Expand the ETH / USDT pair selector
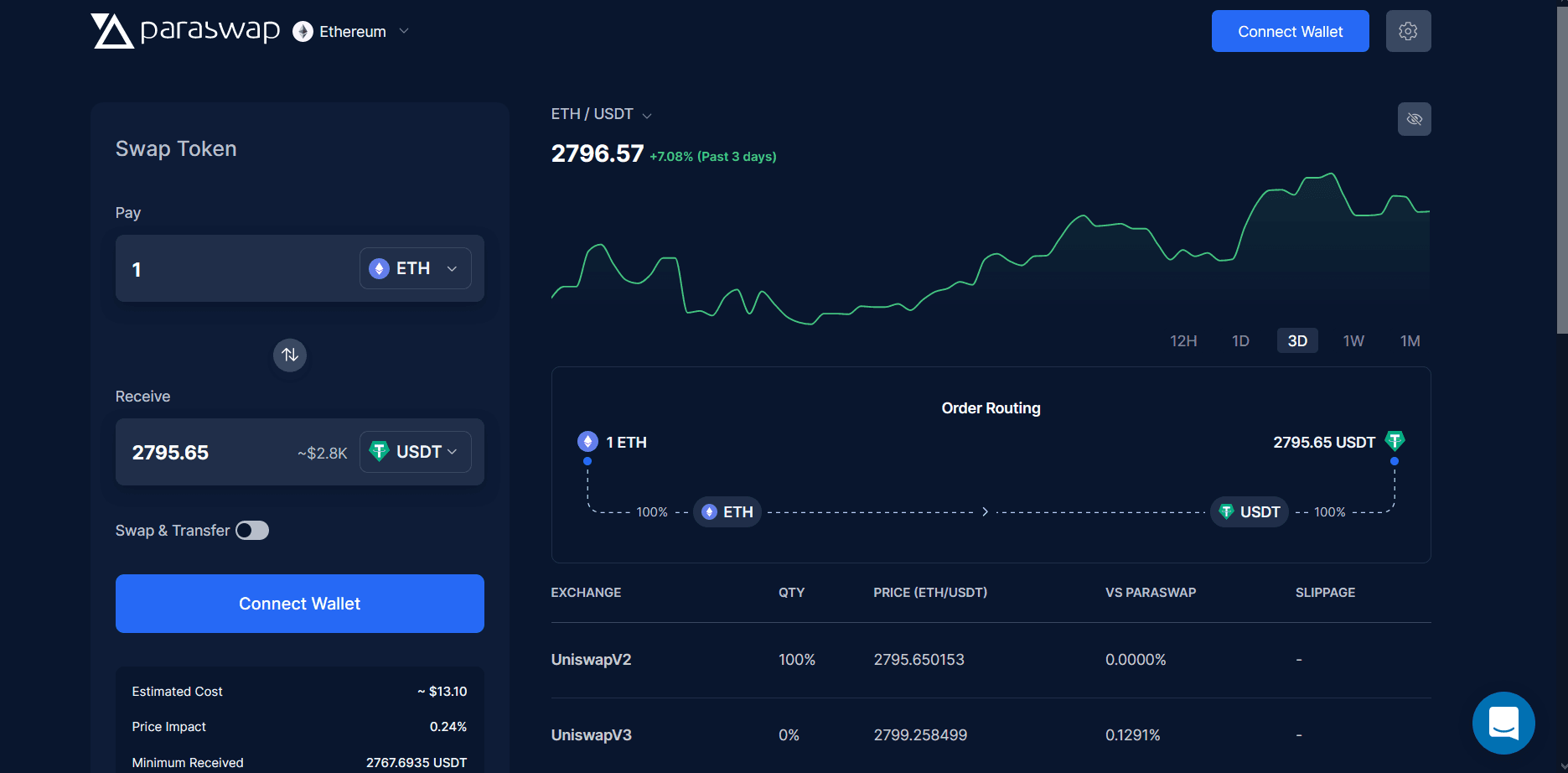Viewport: 1568px width, 773px height. (x=601, y=114)
